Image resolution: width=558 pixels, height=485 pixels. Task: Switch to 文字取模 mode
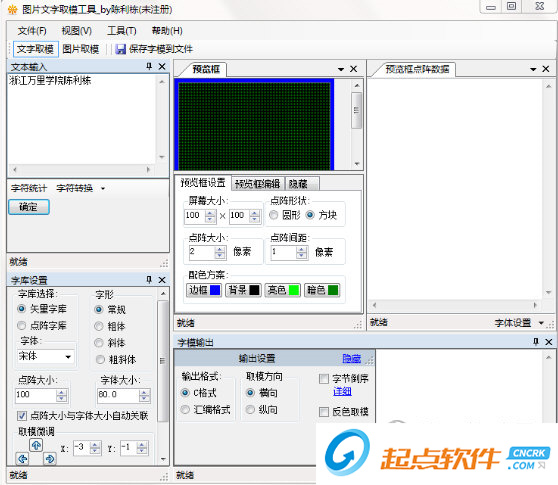coord(35,49)
